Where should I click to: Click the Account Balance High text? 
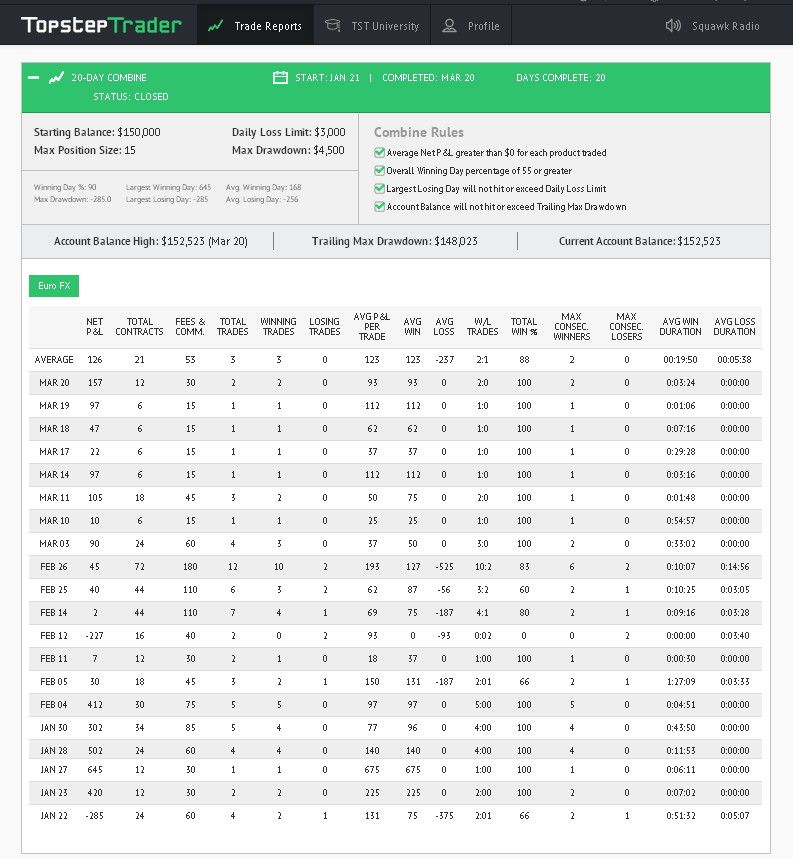tap(151, 241)
